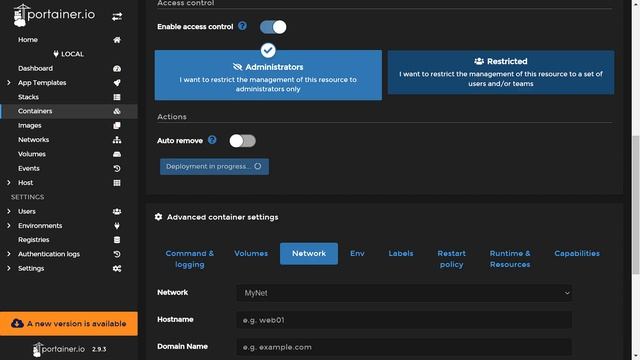
Task: Click the cloud download icon in update banner
Action: (17, 323)
